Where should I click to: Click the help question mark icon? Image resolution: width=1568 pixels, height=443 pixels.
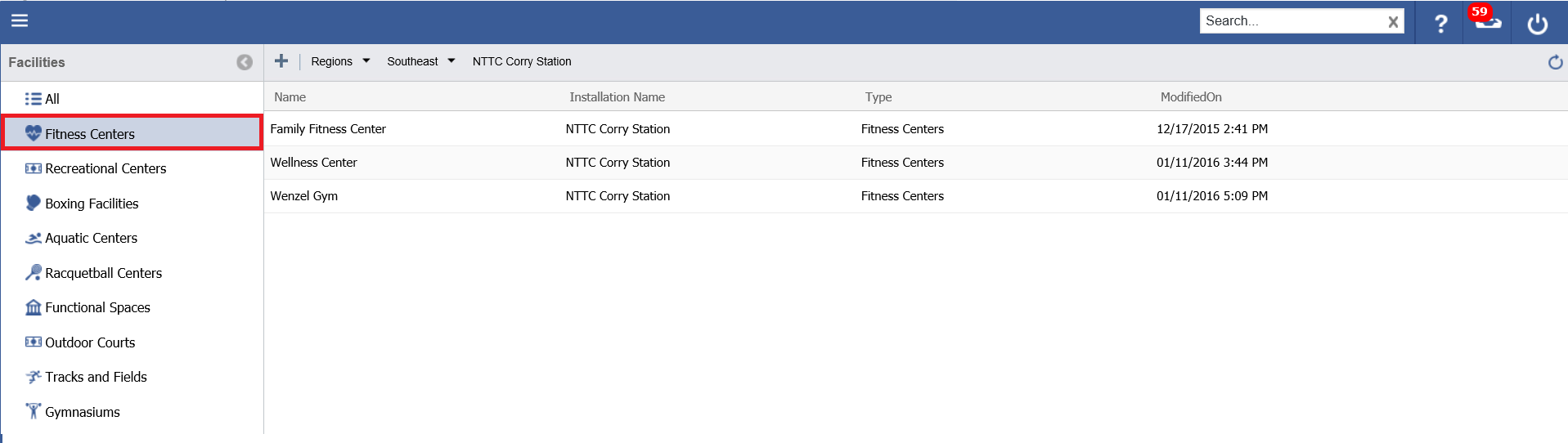click(1440, 24)
